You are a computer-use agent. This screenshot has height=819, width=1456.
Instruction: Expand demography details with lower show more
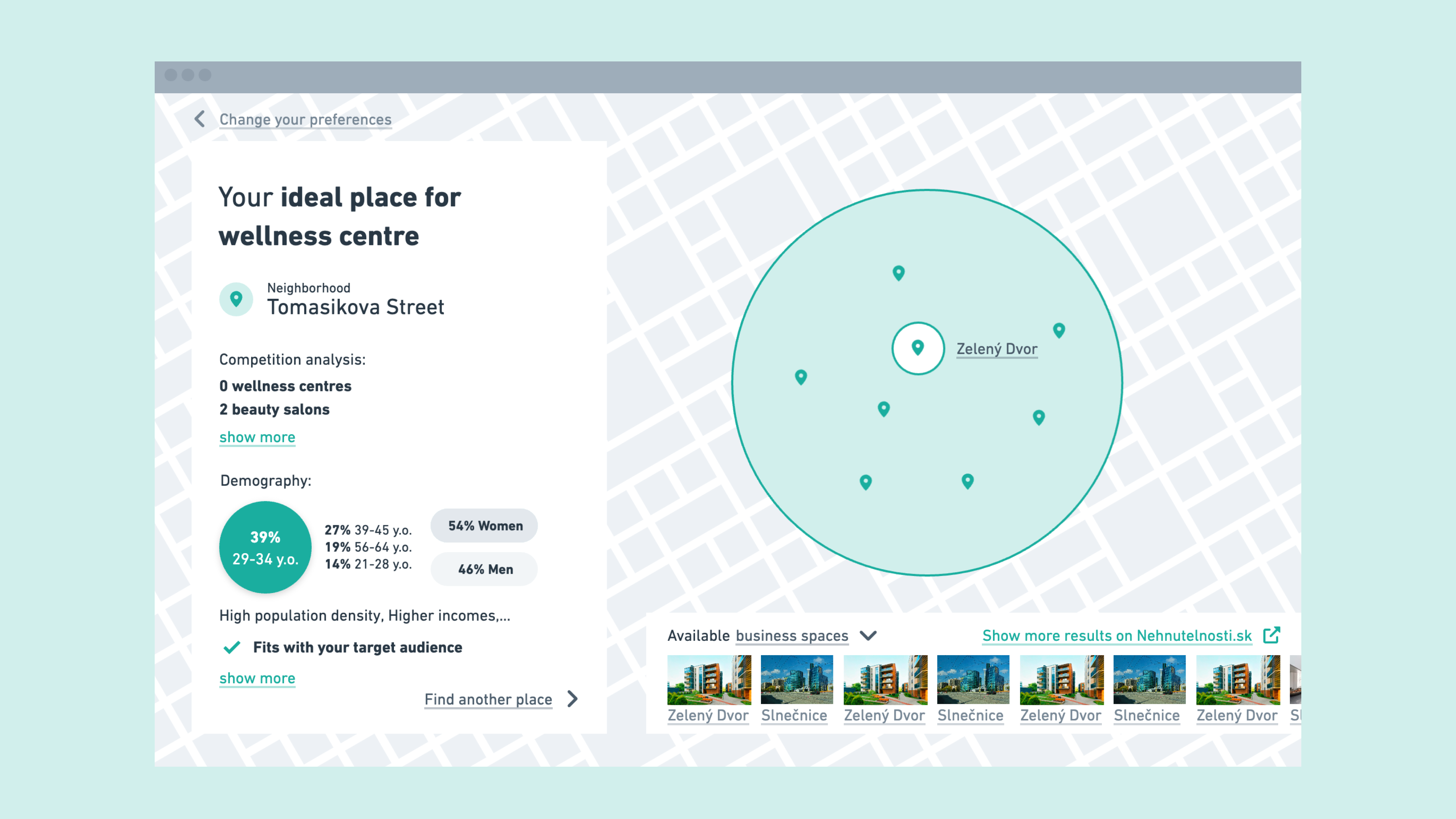[x=257, y=678]
